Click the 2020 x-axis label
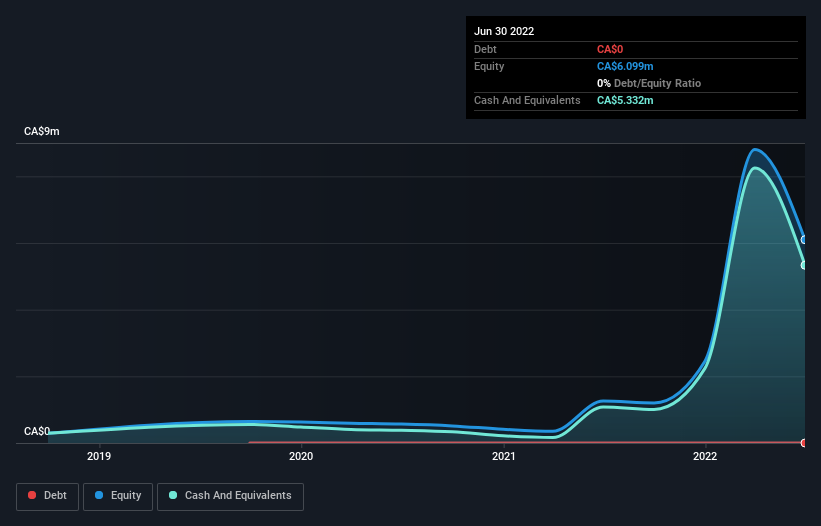The height and width of the screenshot is (526, 821). (301, 456)
